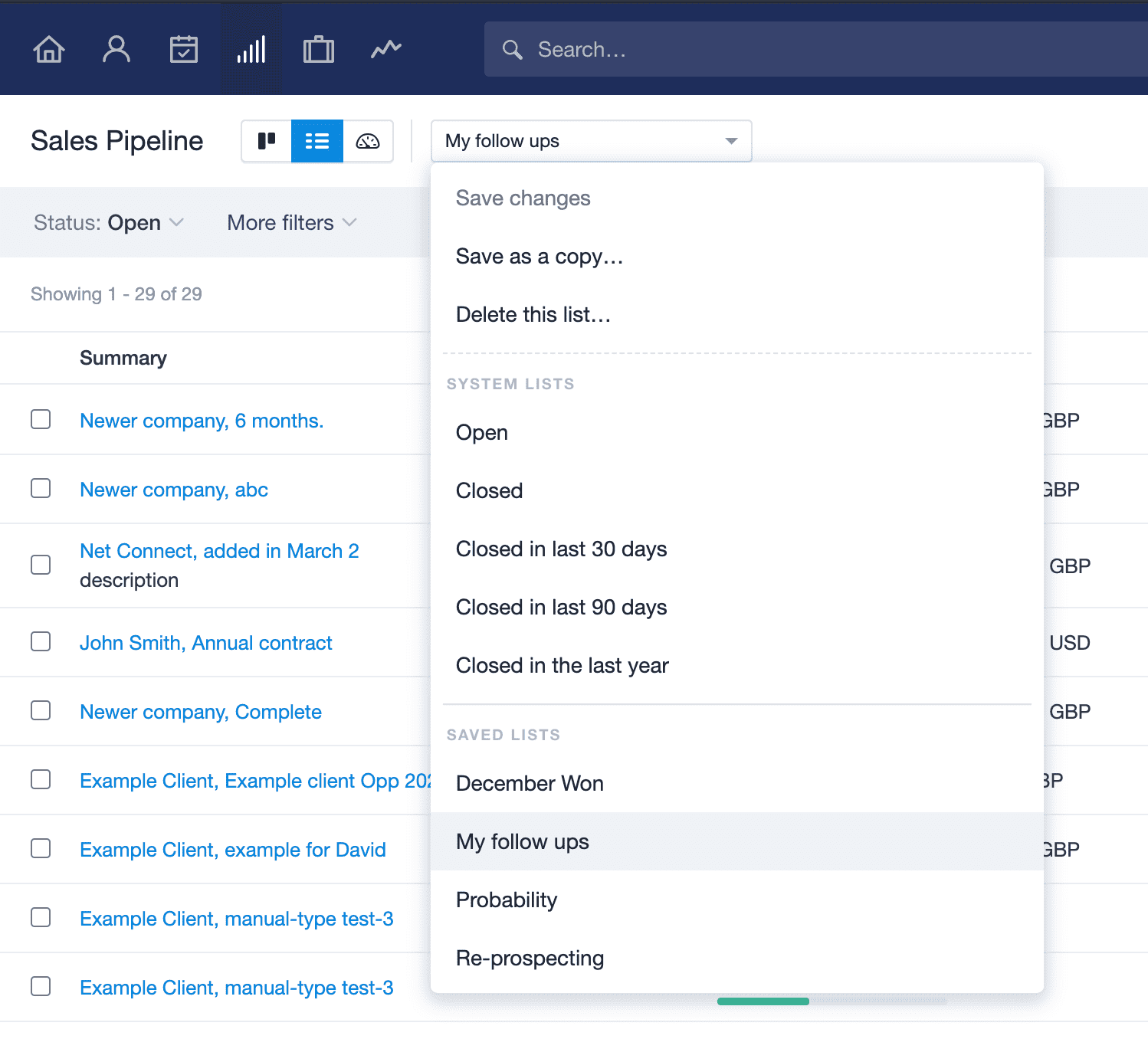Tick checkbox for example for David row

click(x=41, y=848)
